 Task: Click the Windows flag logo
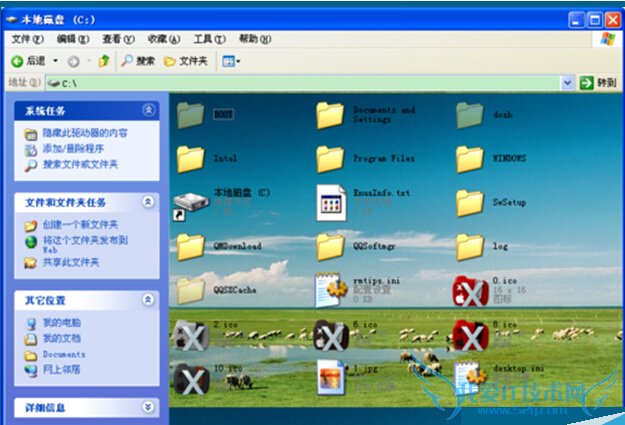[607, 39]
